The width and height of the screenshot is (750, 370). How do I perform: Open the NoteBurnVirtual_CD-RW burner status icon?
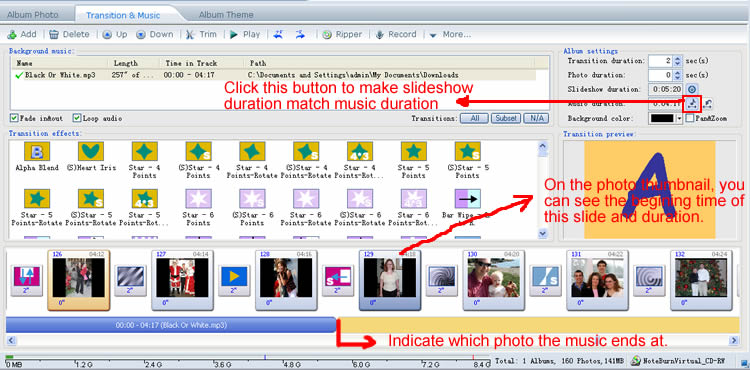[635, 361]
